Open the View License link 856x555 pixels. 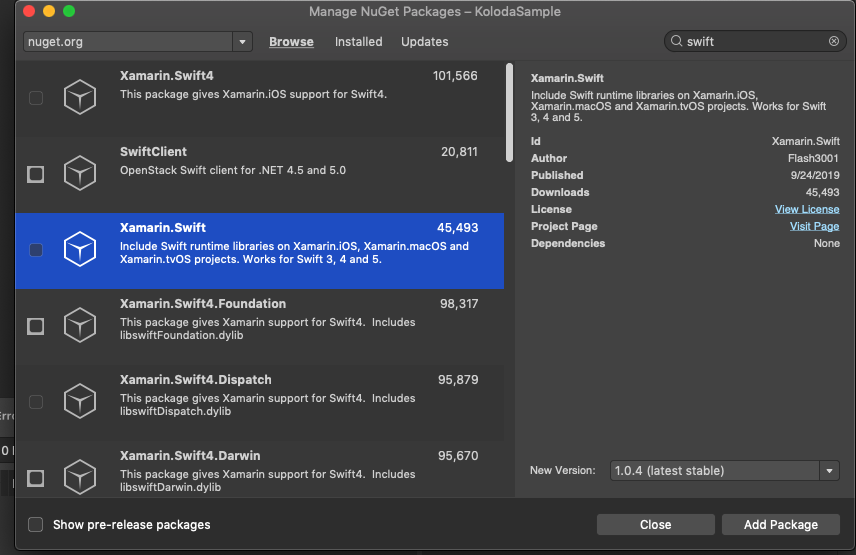806,209
